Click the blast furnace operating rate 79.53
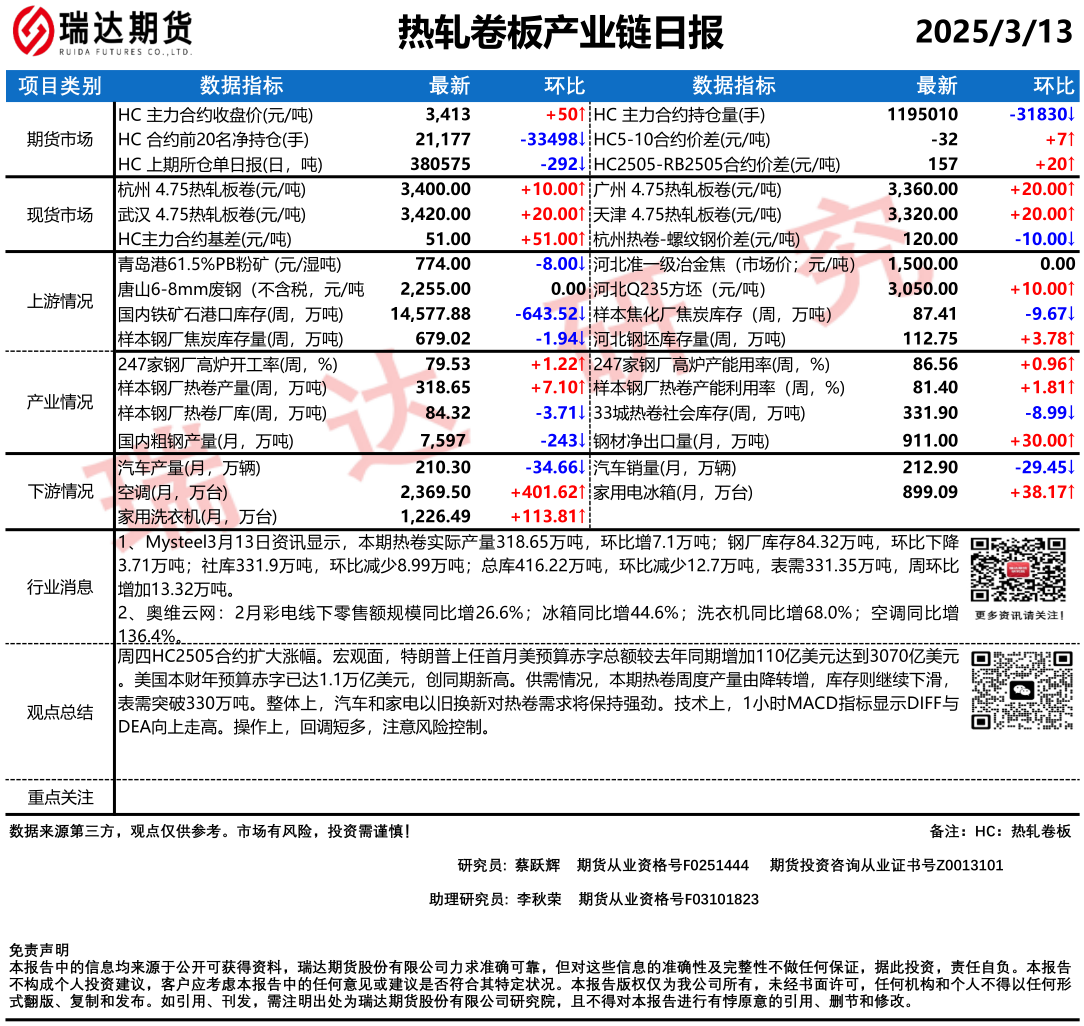The width and height of the screenshot is (1084, 1026). 448,364
